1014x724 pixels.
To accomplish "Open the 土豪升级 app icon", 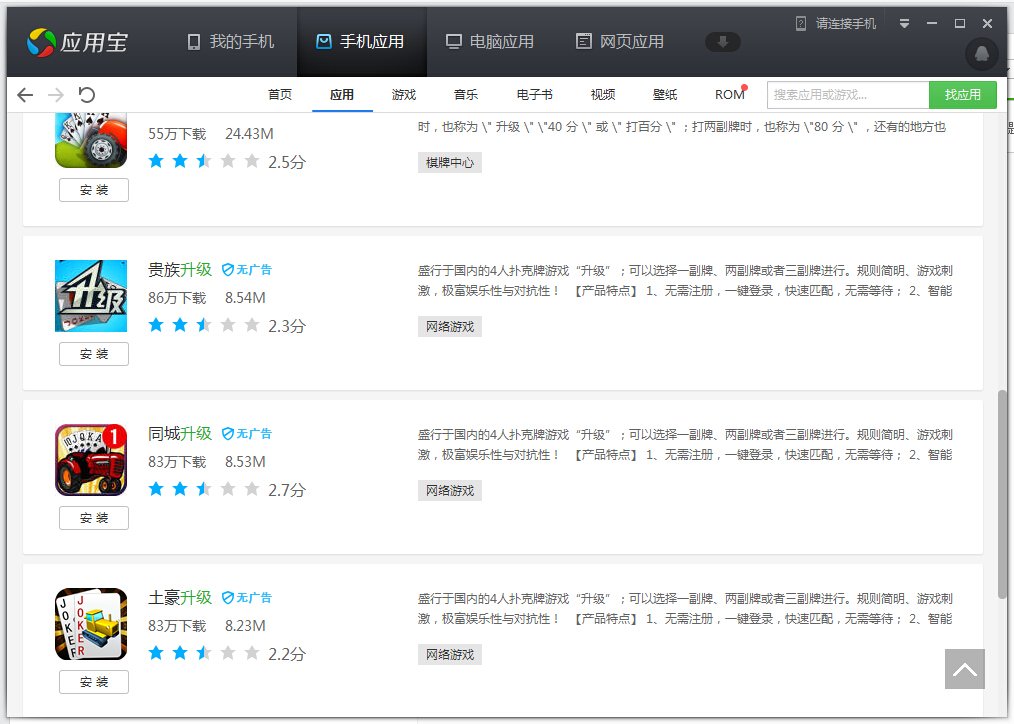I will click(91, 624).
